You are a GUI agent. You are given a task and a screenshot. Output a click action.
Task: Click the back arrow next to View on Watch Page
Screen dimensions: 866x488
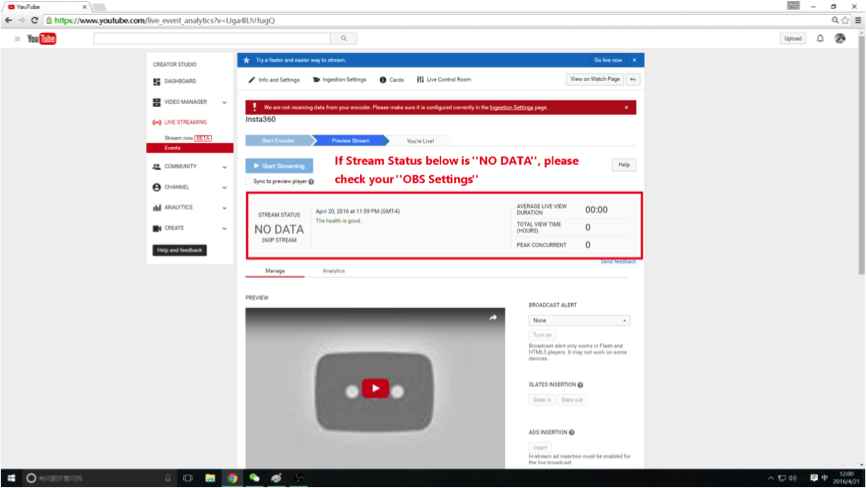coord(633,79)
